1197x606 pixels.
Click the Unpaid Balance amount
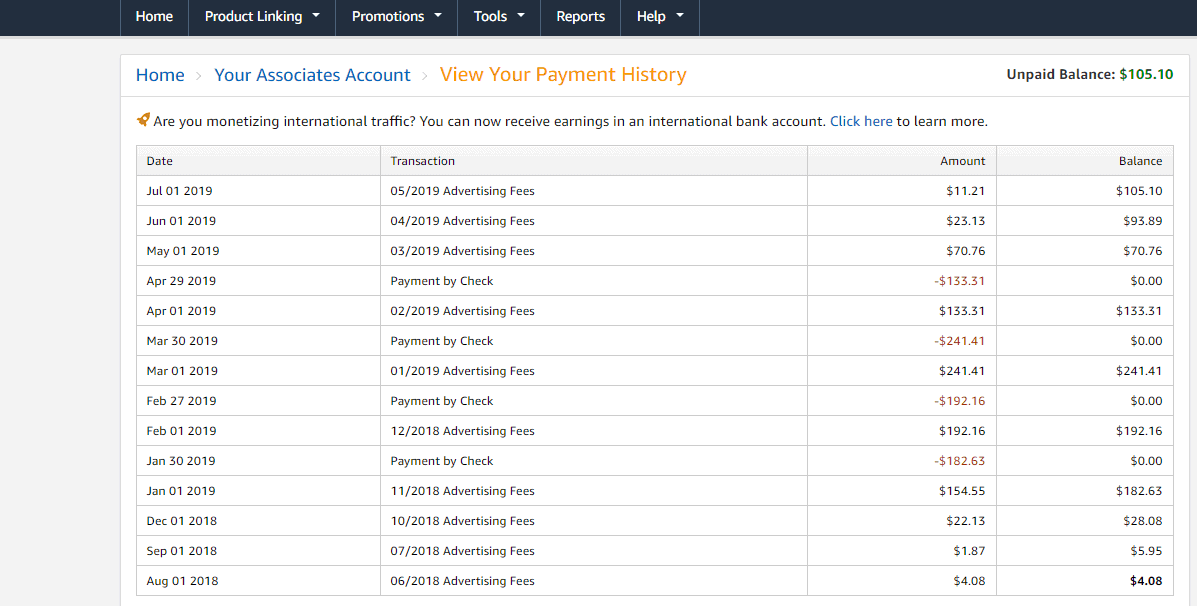tap(1145, 74)
